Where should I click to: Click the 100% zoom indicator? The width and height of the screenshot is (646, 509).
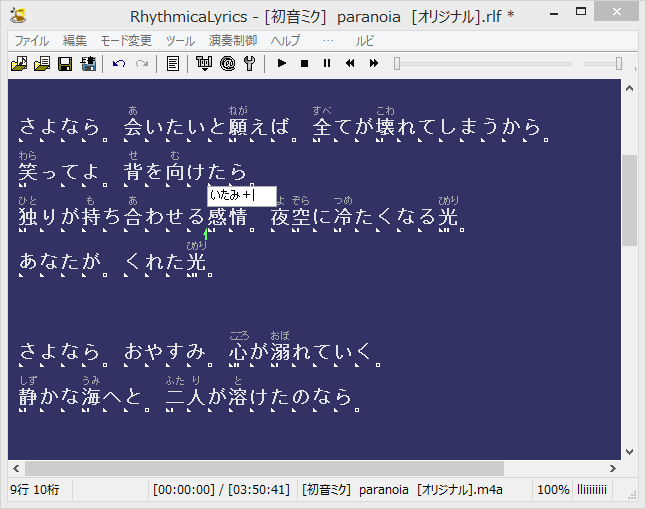point(553,490)
